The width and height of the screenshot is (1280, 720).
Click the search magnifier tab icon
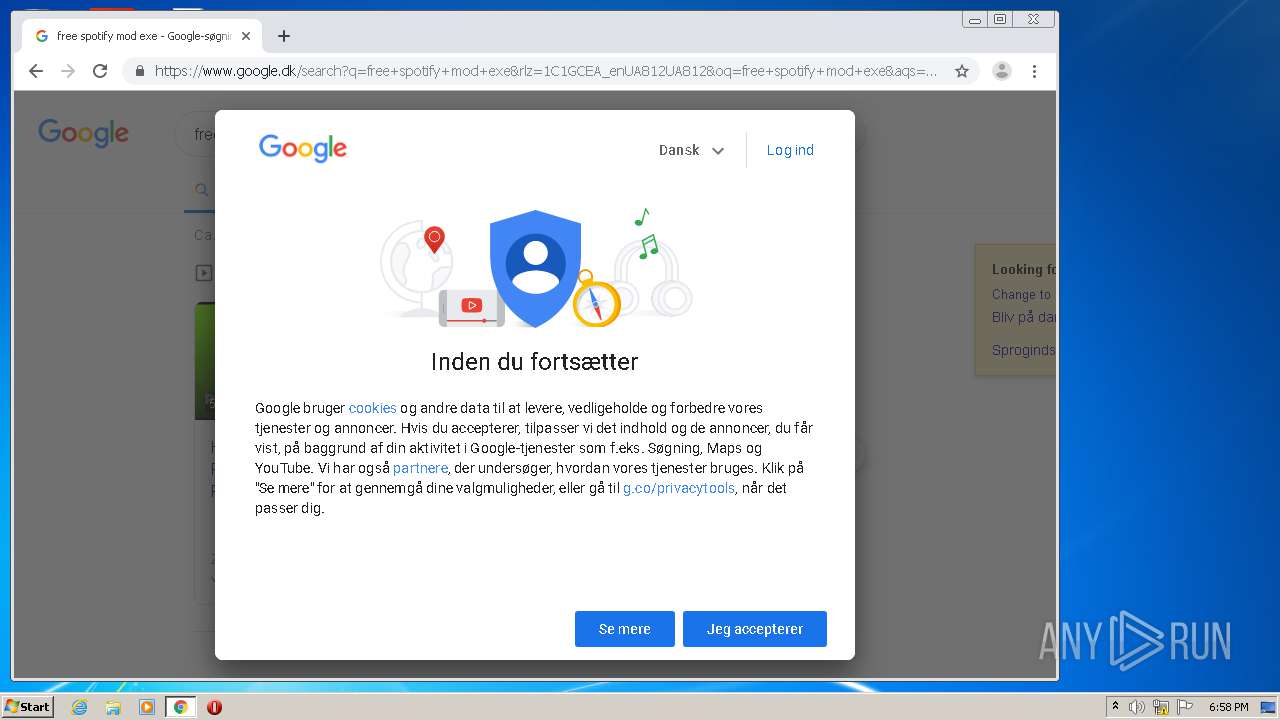click(201, 190)
